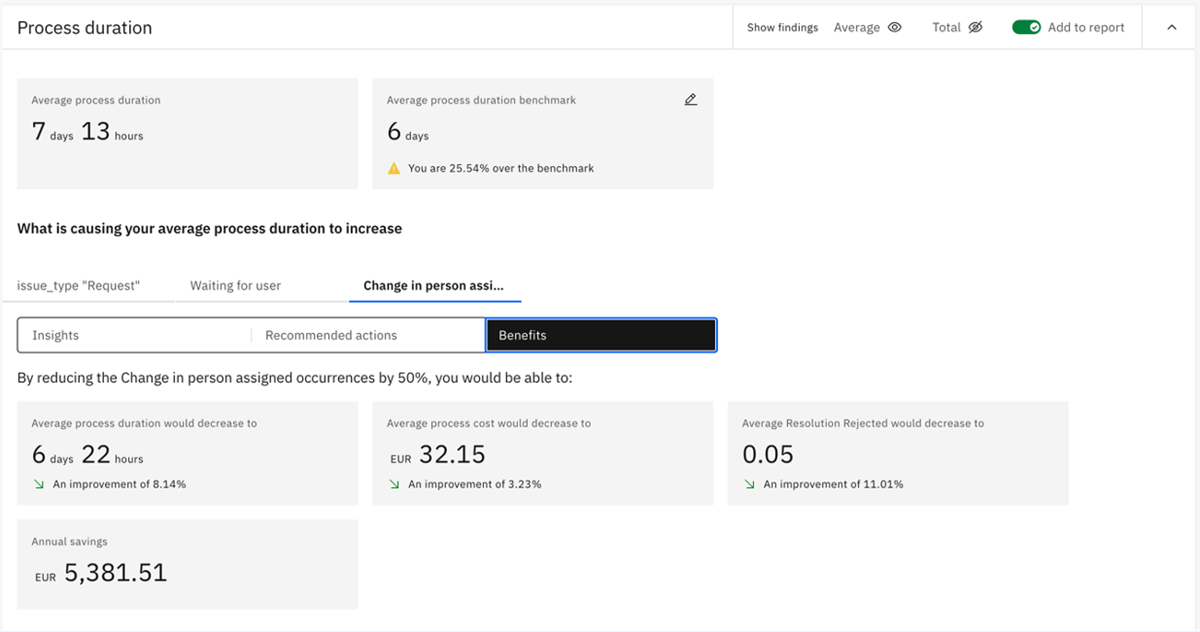Click the pencil icon to edit benchmark

(x=690, y=99)
